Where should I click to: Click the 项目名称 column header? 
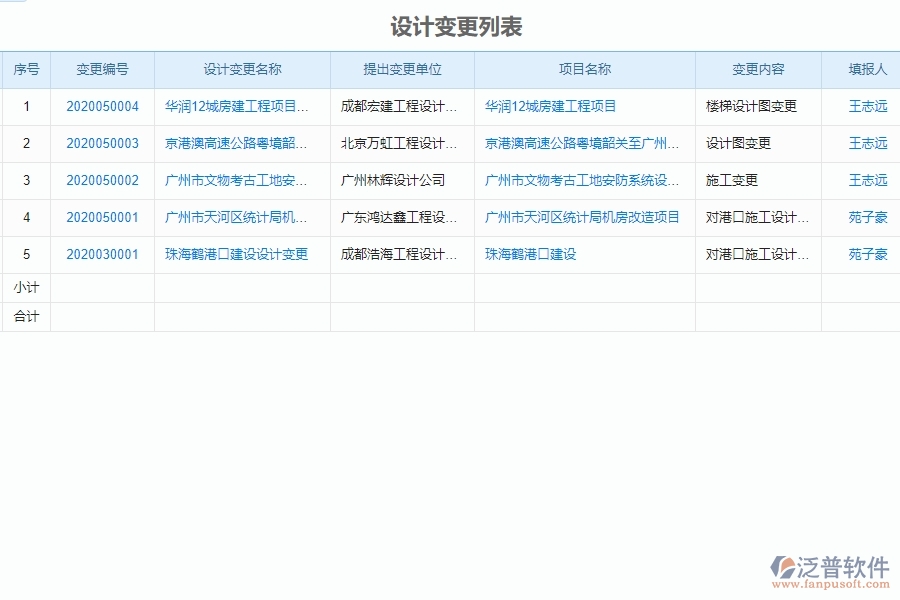pos(584,69)
